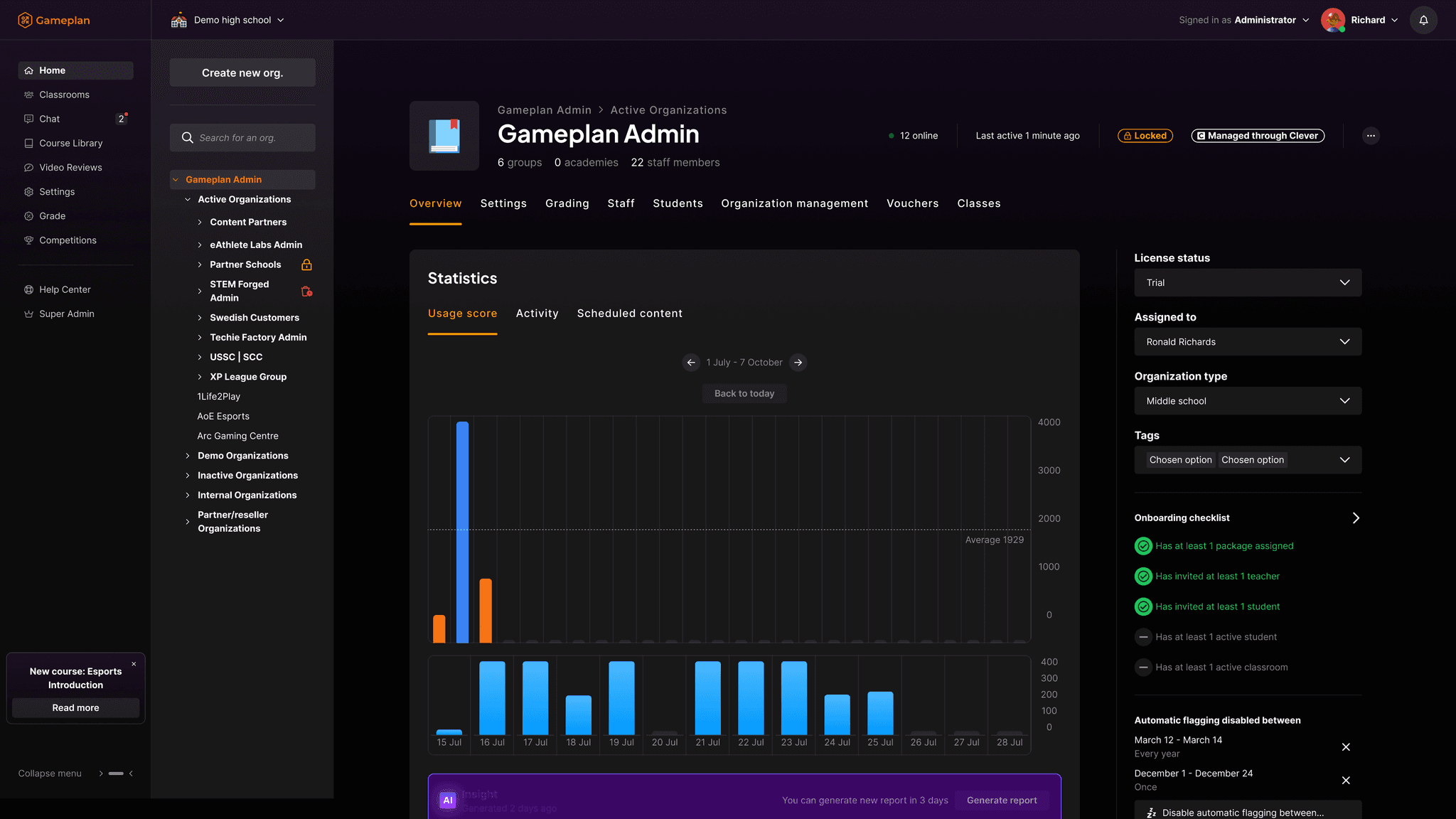1456x819 pixels.
Task: Toggle the 'Has at least 1 active classroom' check
Action: tap(1143, 668)
